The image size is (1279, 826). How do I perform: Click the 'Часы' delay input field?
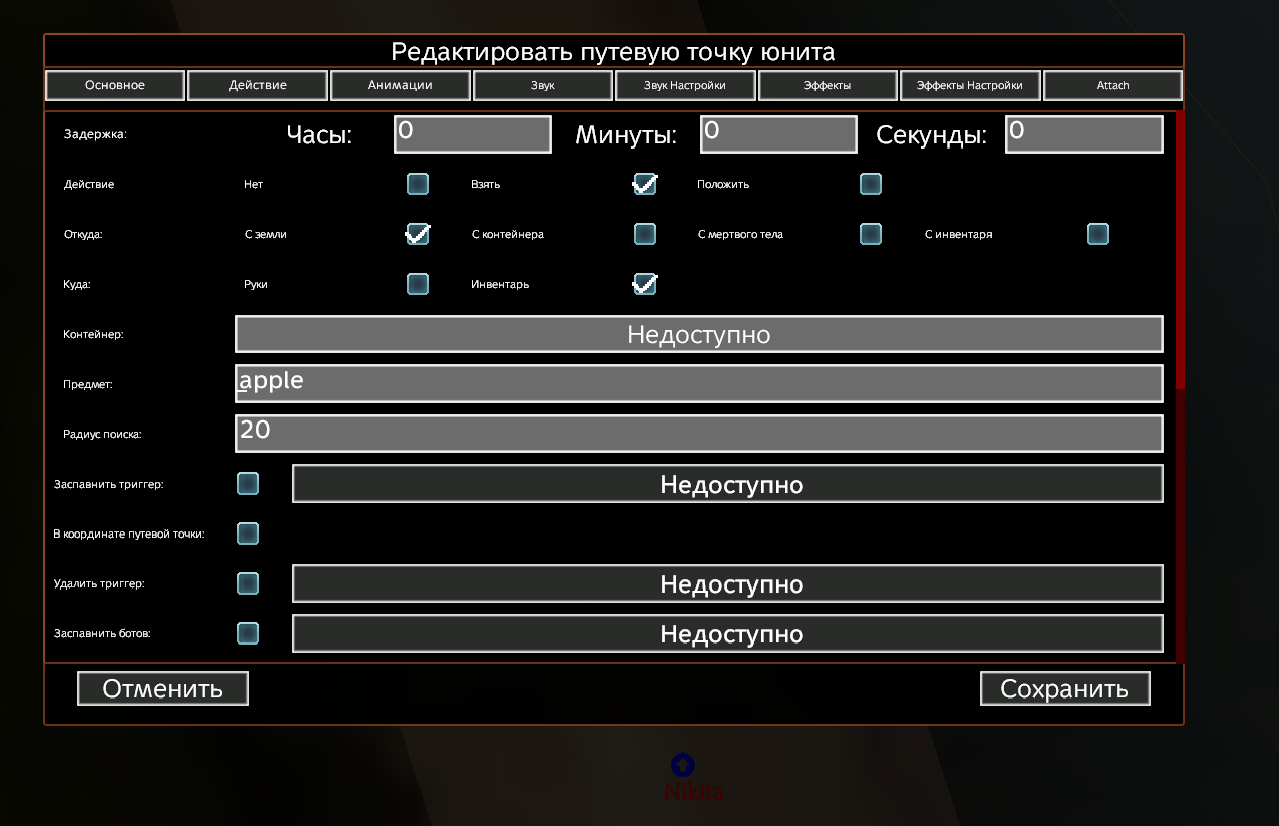(x=473, y=134)
